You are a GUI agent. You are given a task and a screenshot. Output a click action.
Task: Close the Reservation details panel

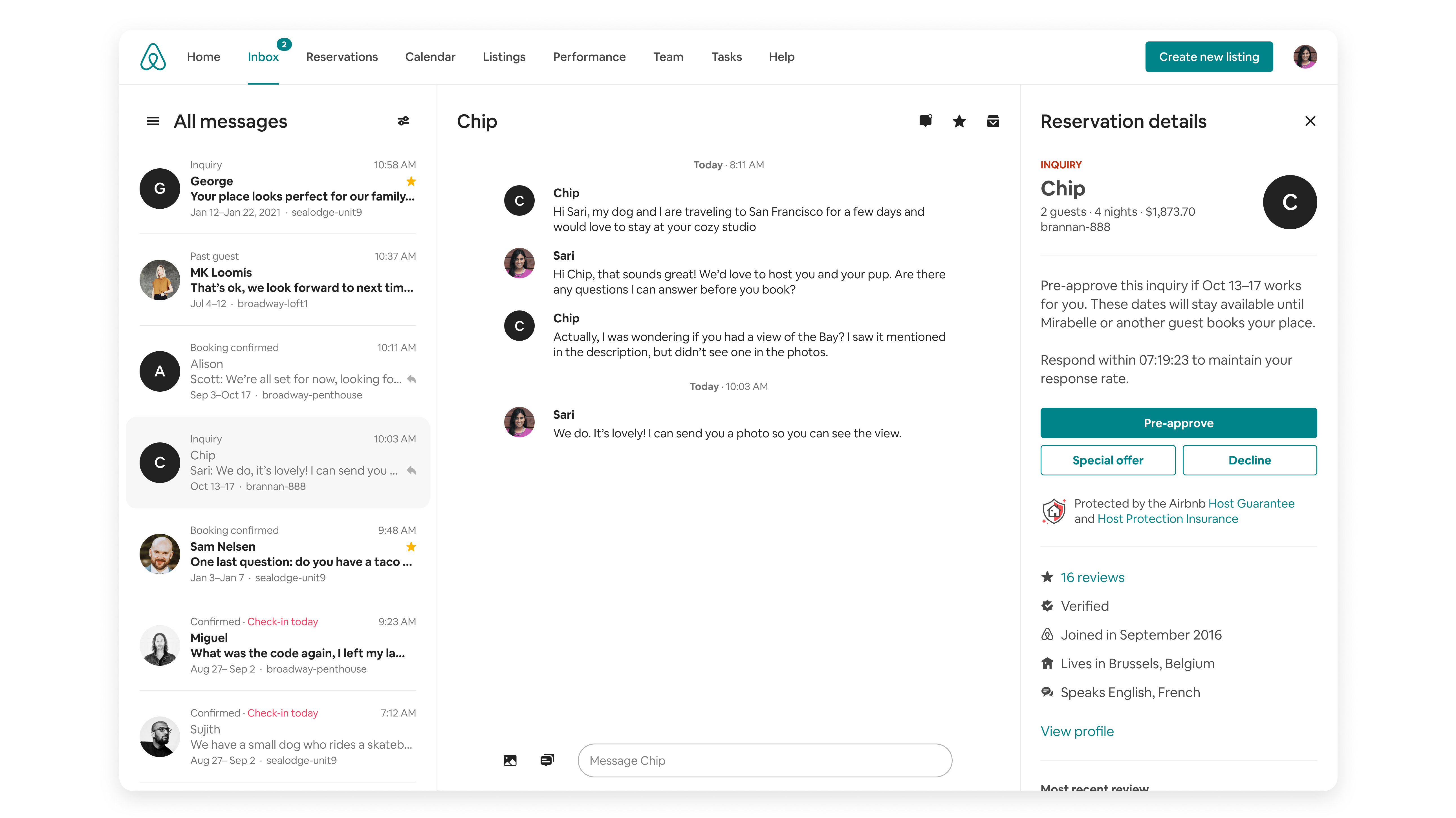pos(1310,121)
